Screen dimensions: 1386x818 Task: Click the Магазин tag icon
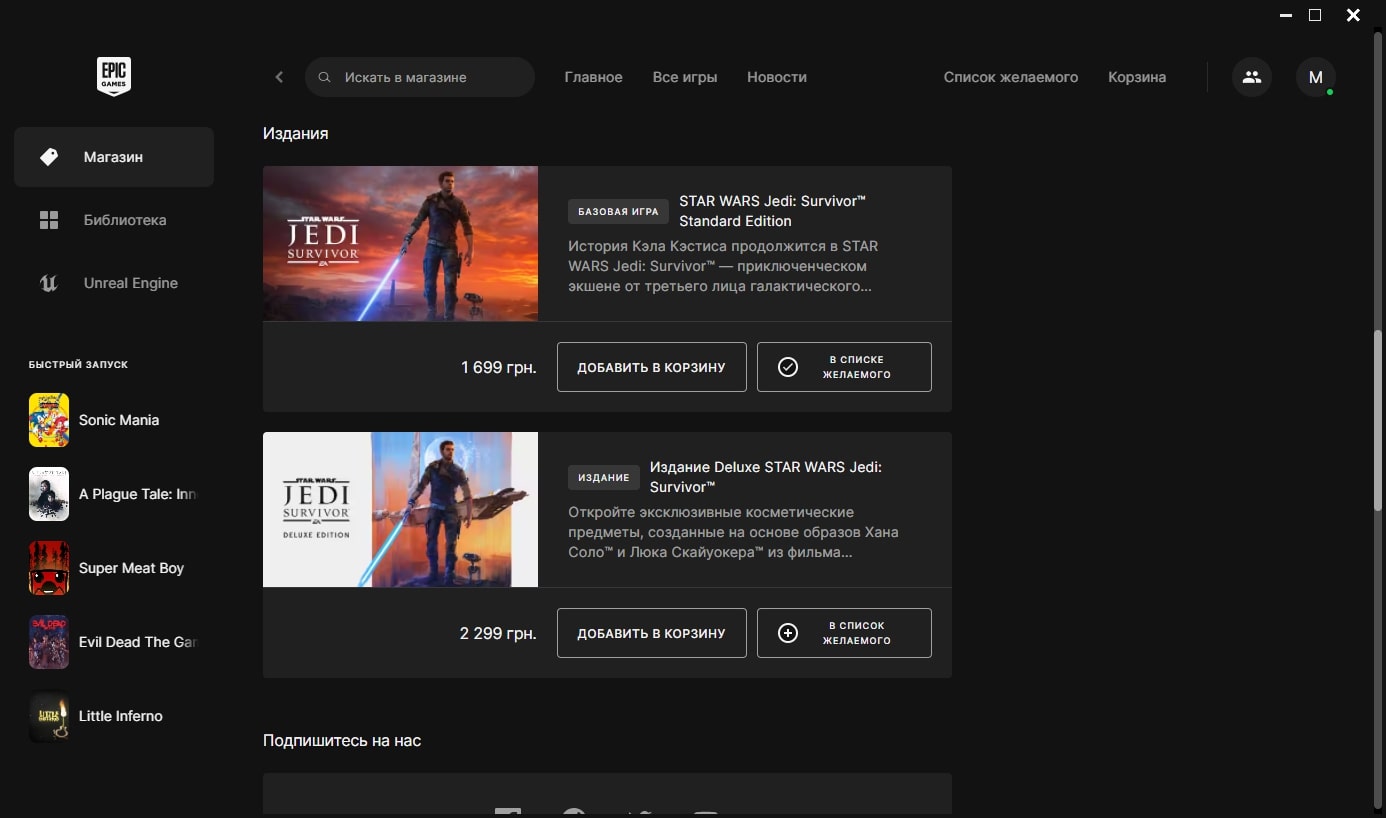tap(49, 157)
